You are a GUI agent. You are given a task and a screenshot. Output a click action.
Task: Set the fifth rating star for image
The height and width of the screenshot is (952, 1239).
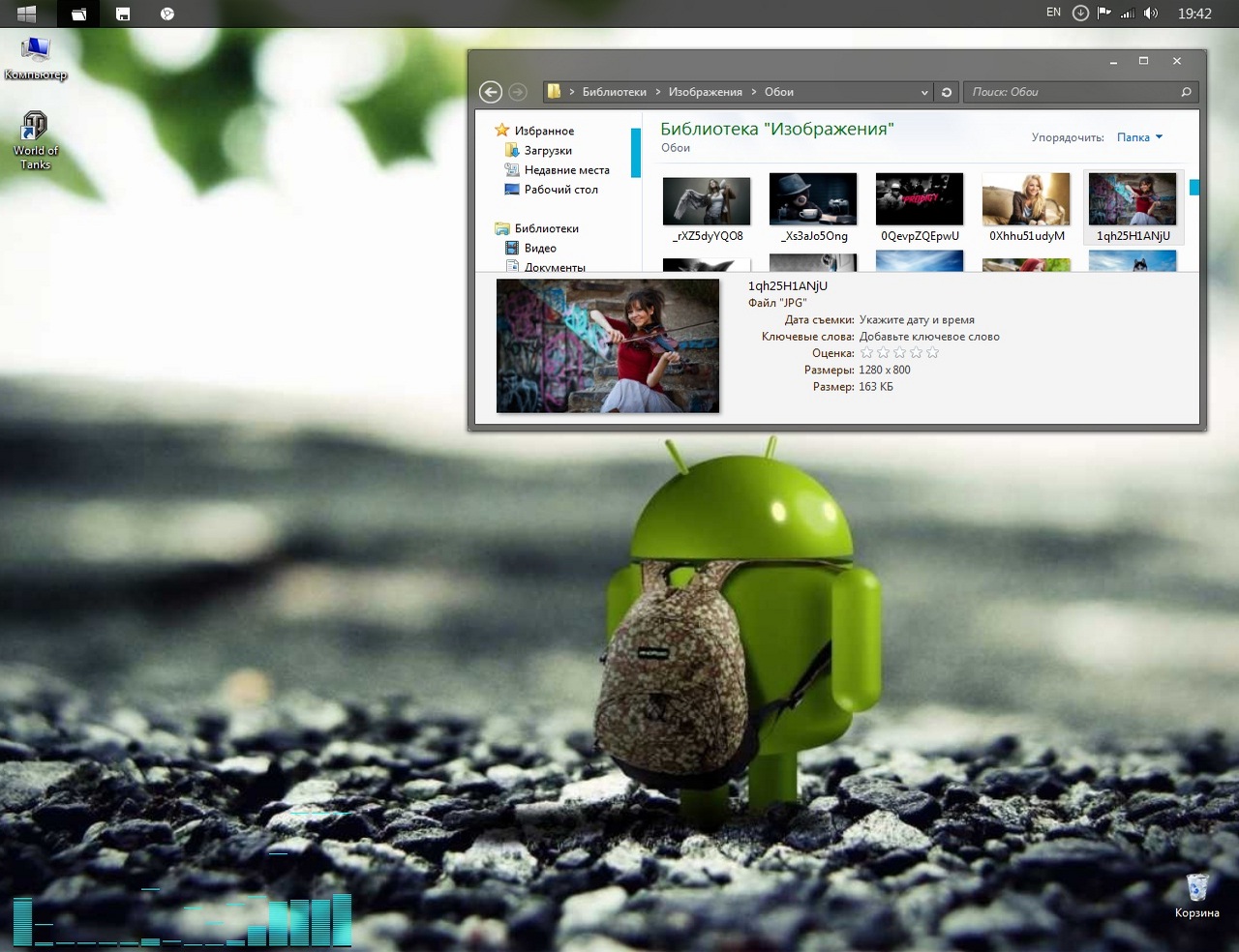[x=932, y=353]
